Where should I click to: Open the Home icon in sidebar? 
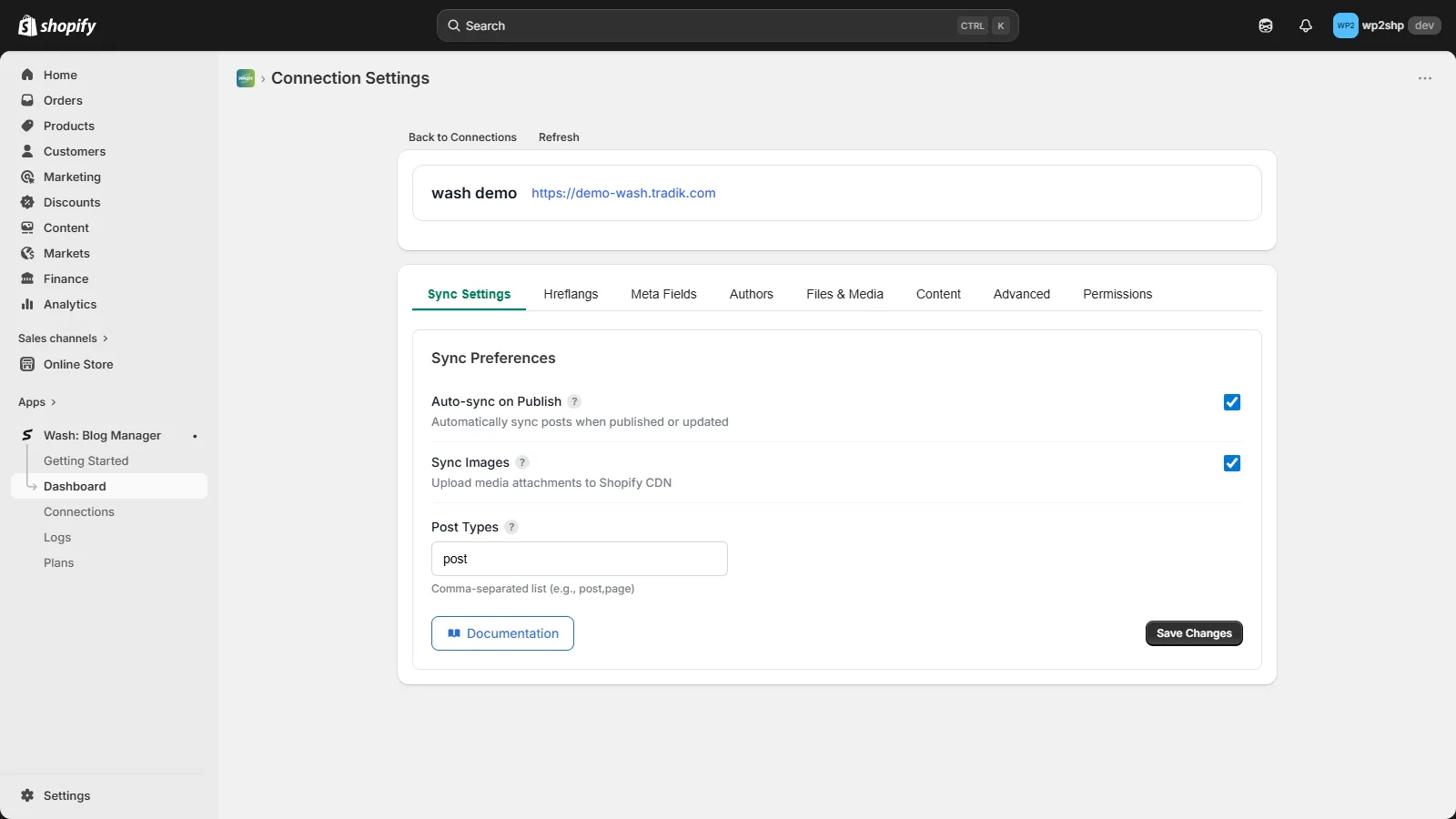27,75
